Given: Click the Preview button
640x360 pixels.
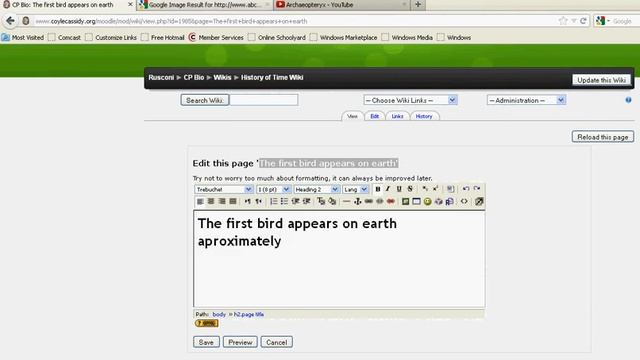Looking at the screenshot, I should pos(240,342).
